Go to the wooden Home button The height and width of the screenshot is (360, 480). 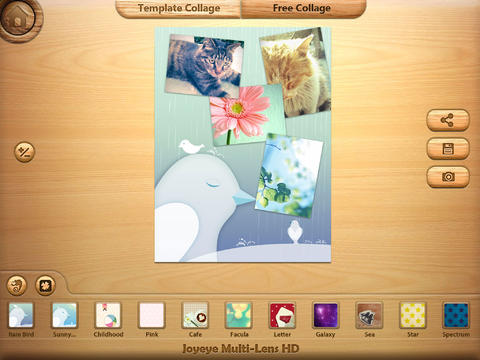point(19,19)
